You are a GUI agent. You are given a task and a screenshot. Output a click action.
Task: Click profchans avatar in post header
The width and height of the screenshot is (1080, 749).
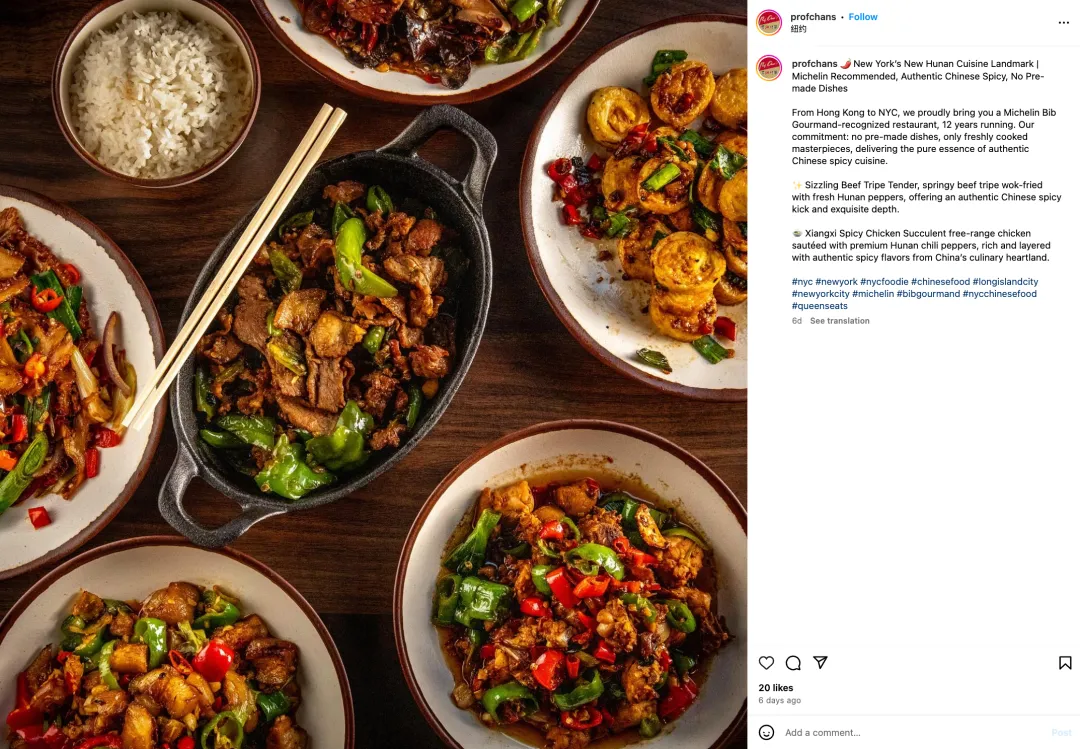(x=769, y=22)
